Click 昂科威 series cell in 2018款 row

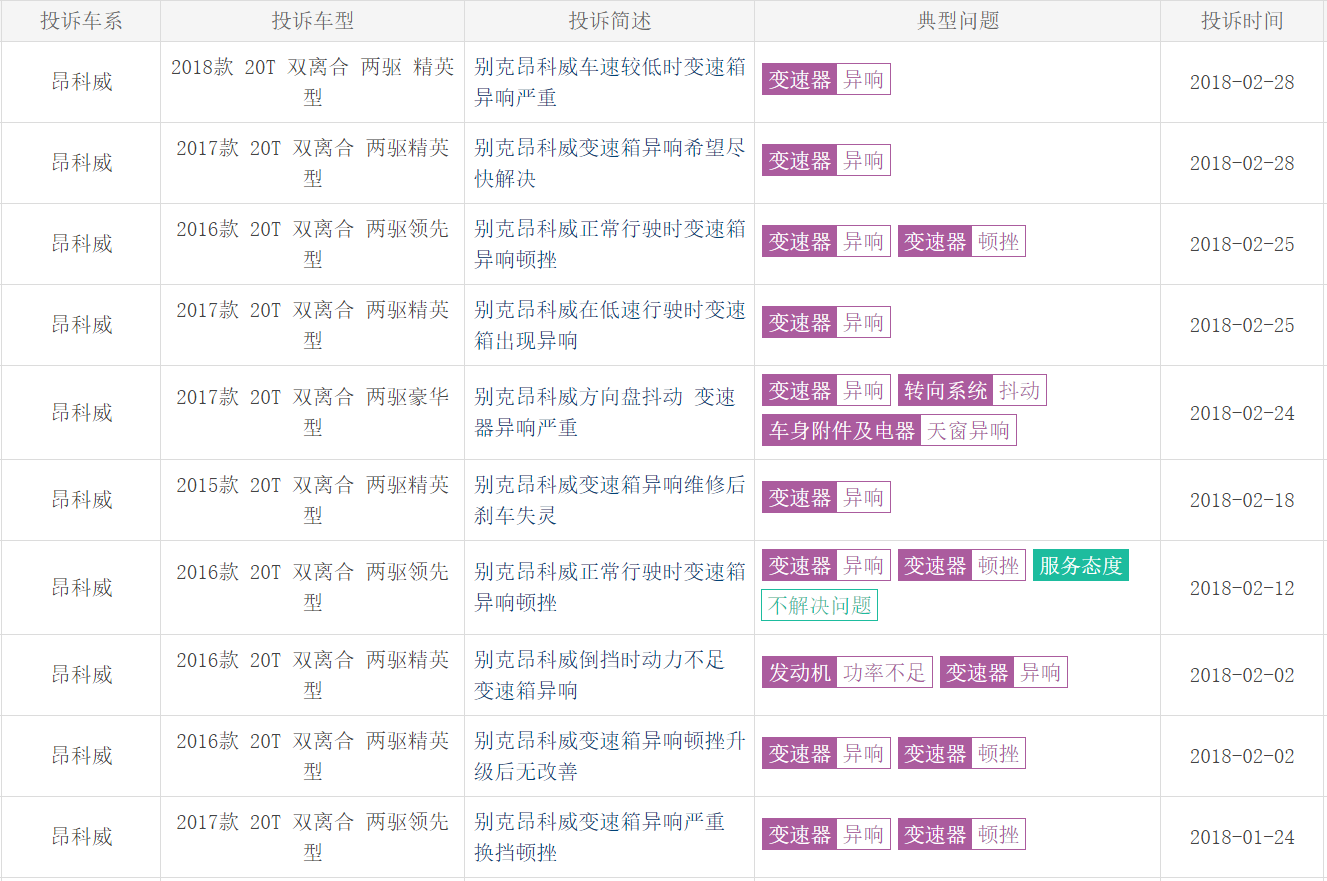click(82, 82)
